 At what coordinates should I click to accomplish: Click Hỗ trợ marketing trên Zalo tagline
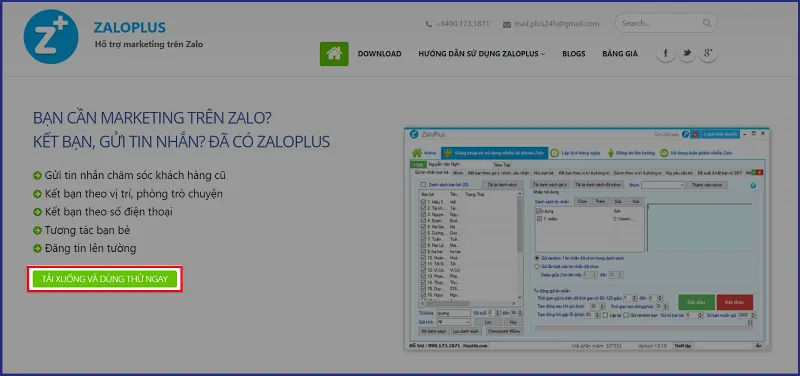(x=149, y=44)
